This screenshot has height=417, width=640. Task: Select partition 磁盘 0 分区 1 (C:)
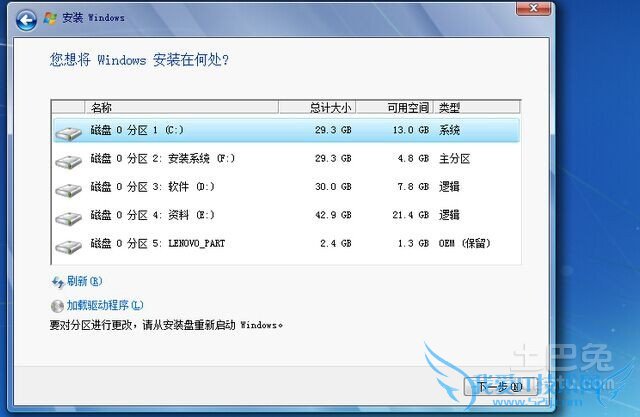point(286,130)
